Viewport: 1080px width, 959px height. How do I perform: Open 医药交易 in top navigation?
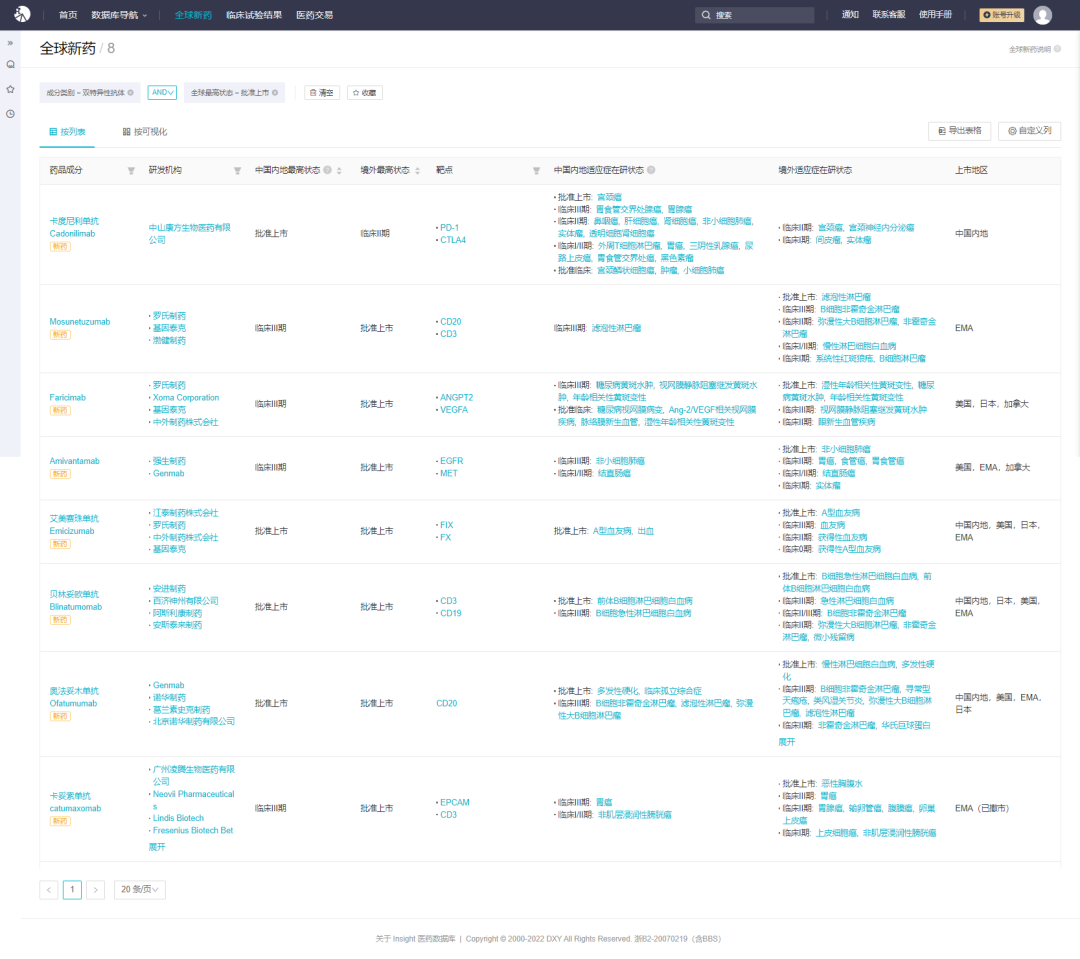point(315,14)
